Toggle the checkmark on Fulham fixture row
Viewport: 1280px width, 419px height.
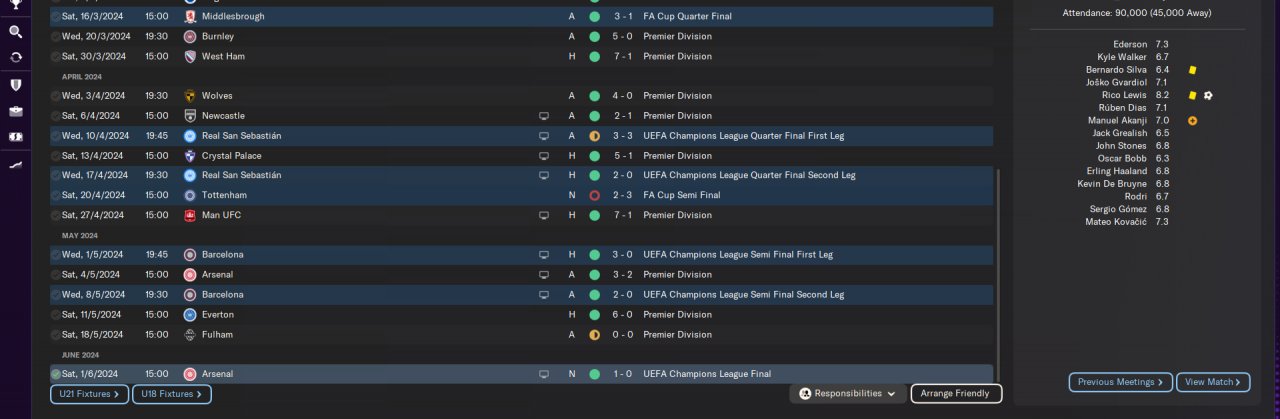pyautogui.click(x=56, y=335)
